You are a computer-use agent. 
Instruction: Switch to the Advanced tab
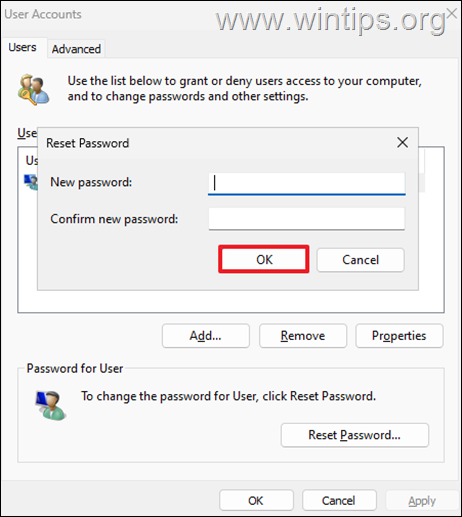click(76, 49)
